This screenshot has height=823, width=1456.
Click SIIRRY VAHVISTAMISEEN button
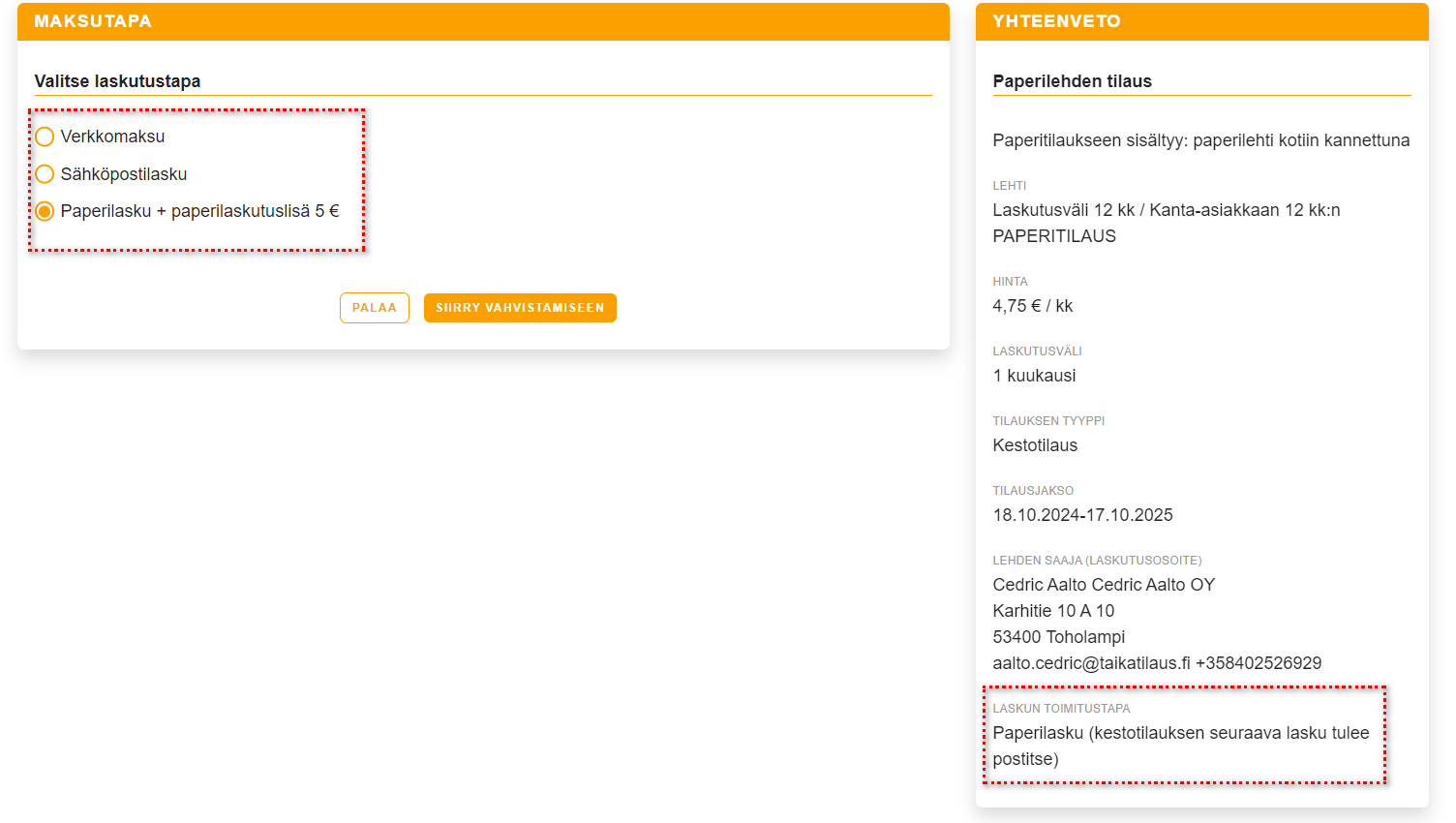pos(520,308)
